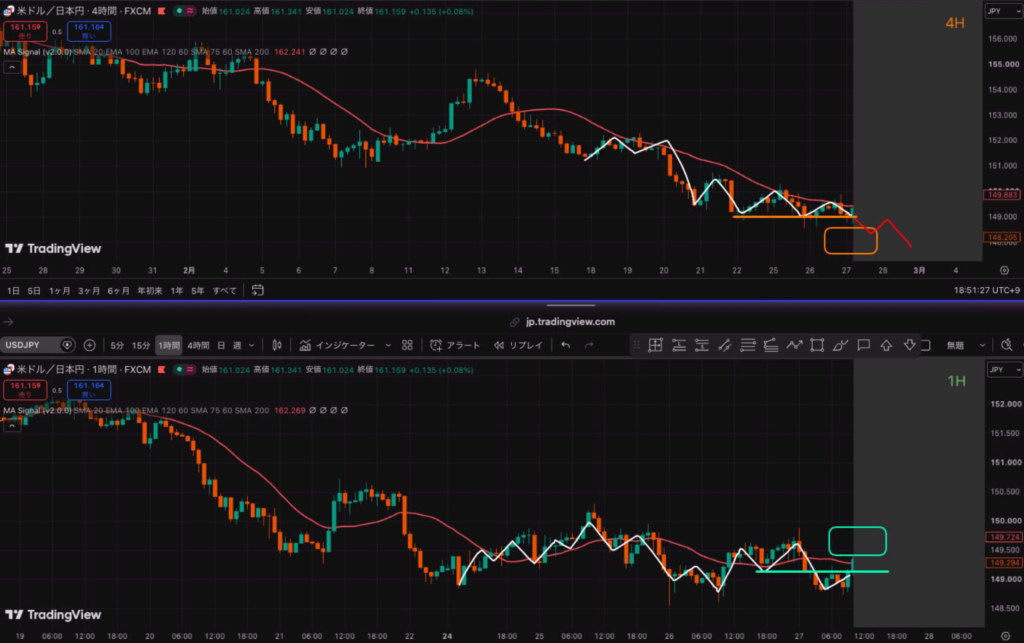
Task: Open 4H chart time axis settings gear
Action: 1004,270
